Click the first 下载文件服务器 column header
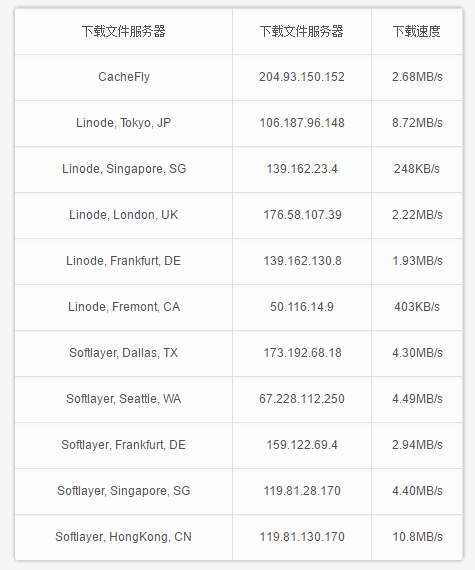This screenshot has width=475, height=570. point(124,32)
